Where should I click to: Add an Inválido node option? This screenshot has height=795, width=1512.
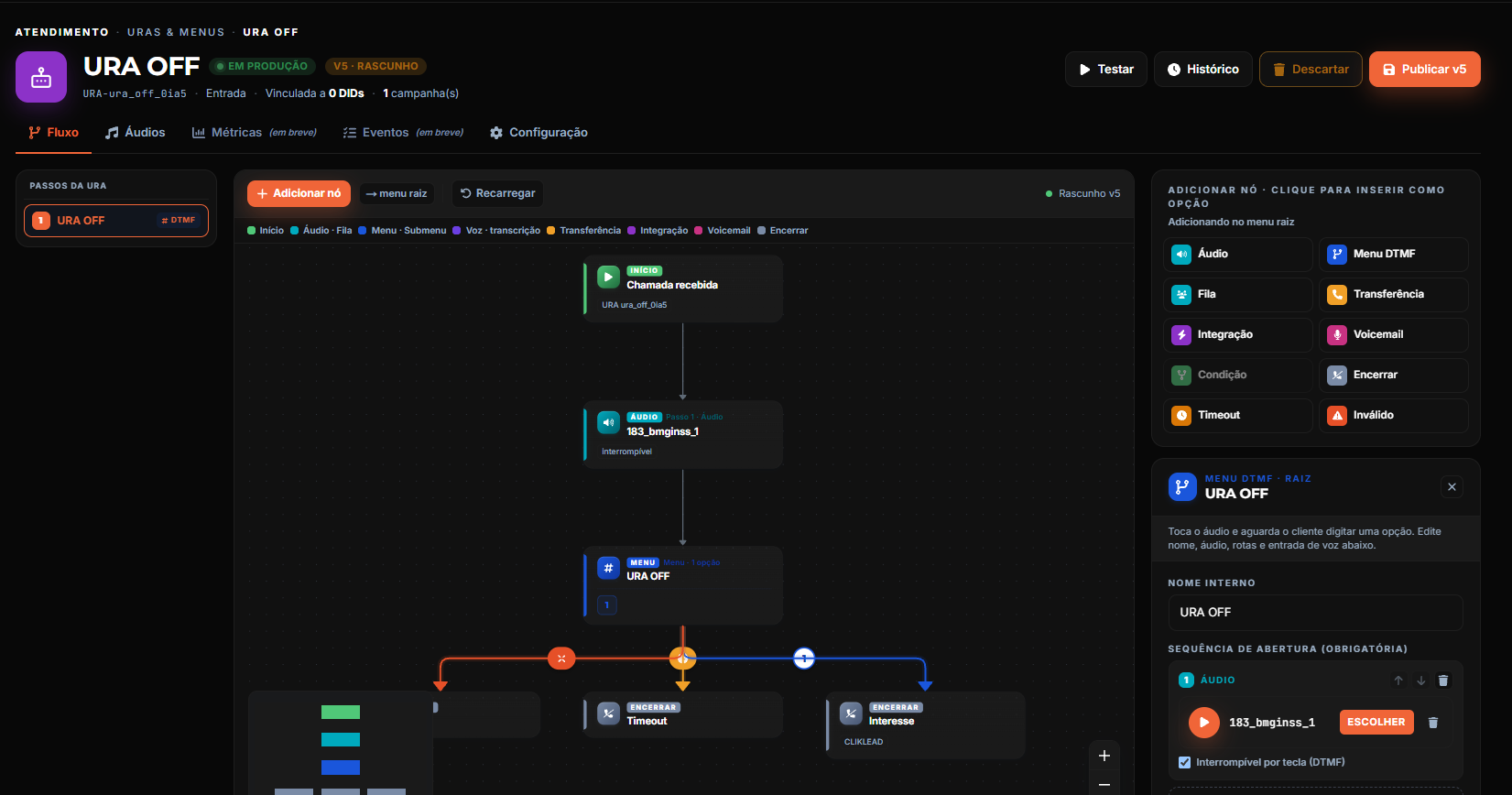tap(1393, 415)
